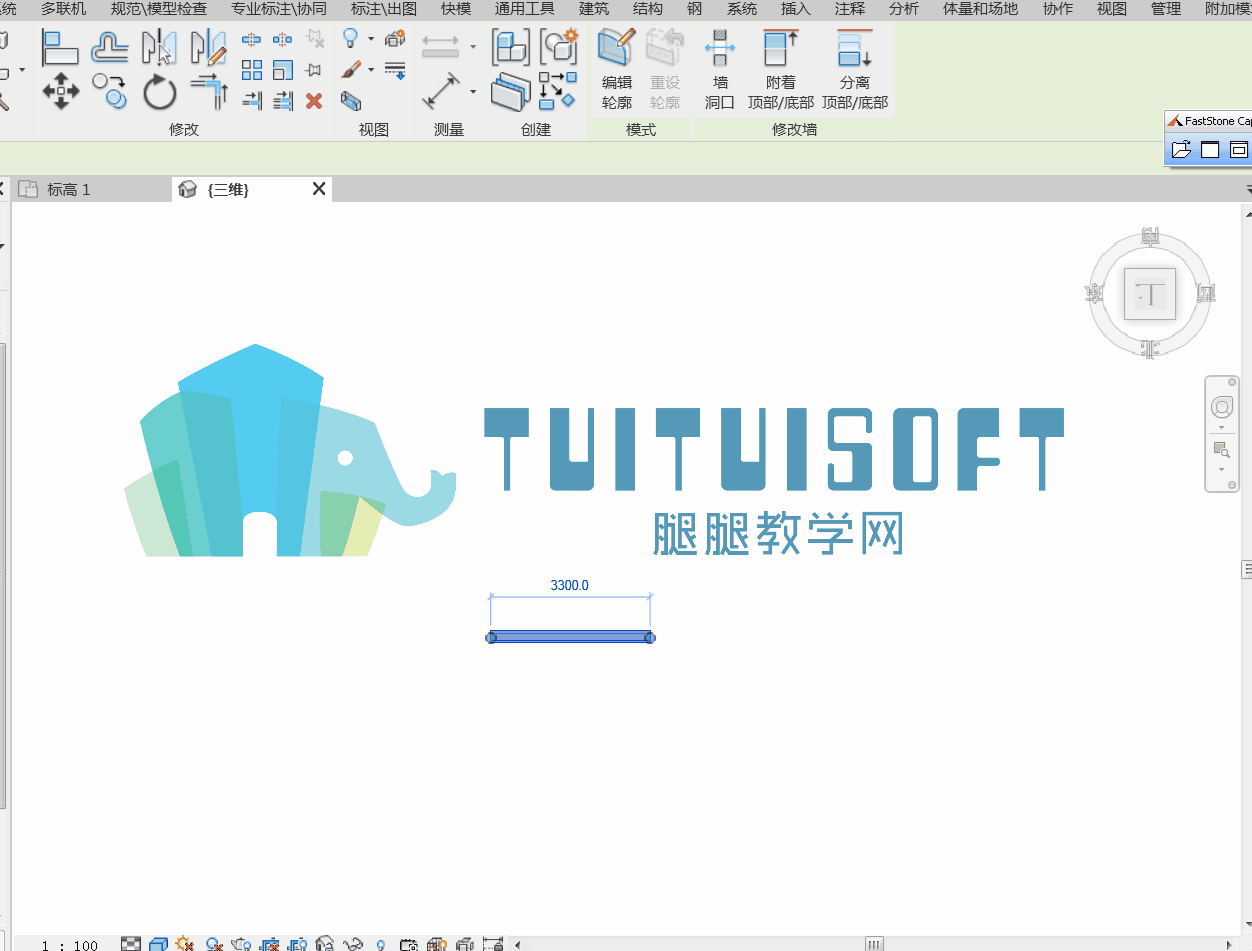Click FastStone Capture open file icon

1181,150
